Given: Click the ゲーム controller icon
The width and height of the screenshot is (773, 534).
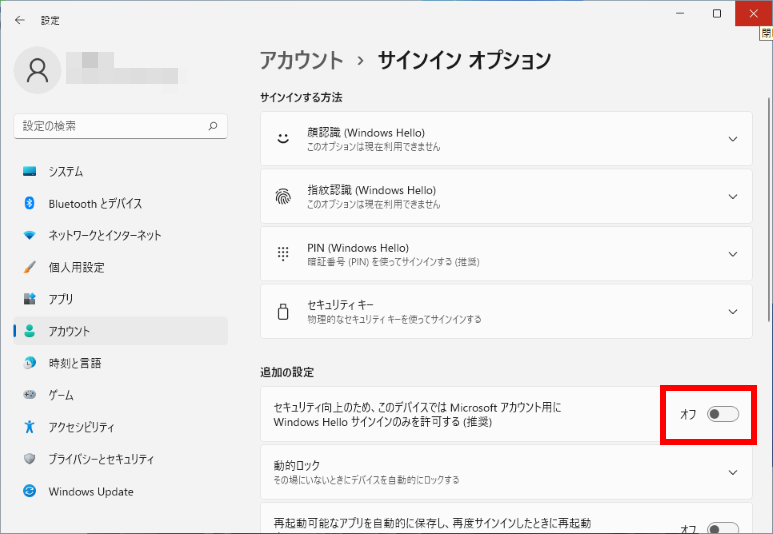Looking at the screenshot, I should 30,395.
